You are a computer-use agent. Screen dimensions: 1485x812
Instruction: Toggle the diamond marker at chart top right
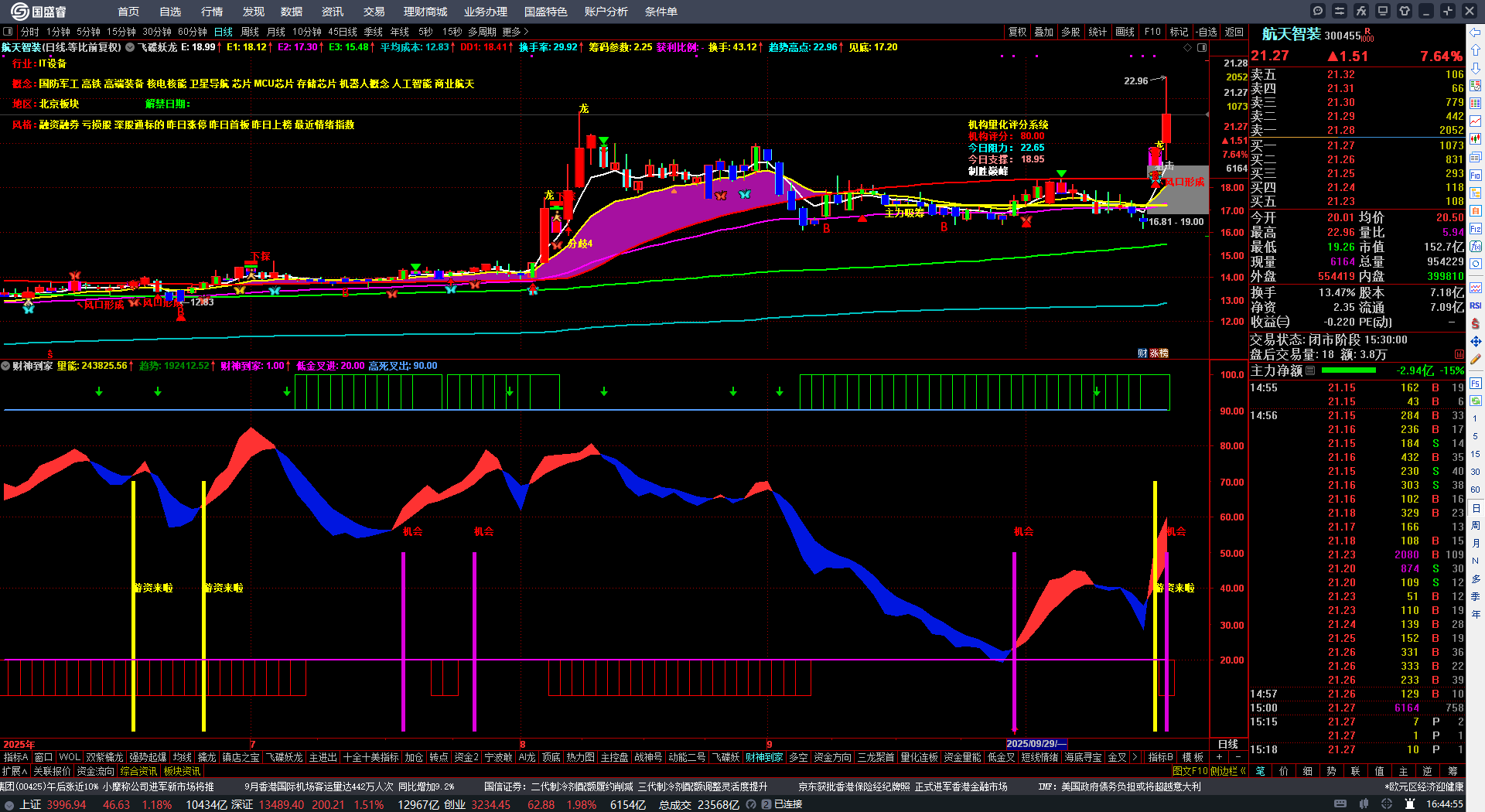click(1188, 47)
